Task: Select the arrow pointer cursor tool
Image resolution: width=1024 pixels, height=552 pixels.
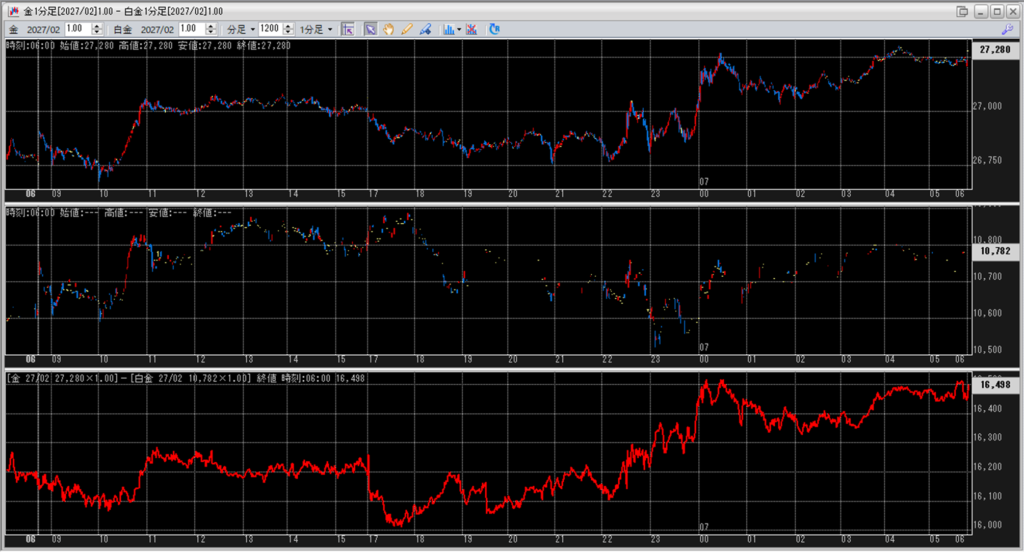Action: [370, 29]
